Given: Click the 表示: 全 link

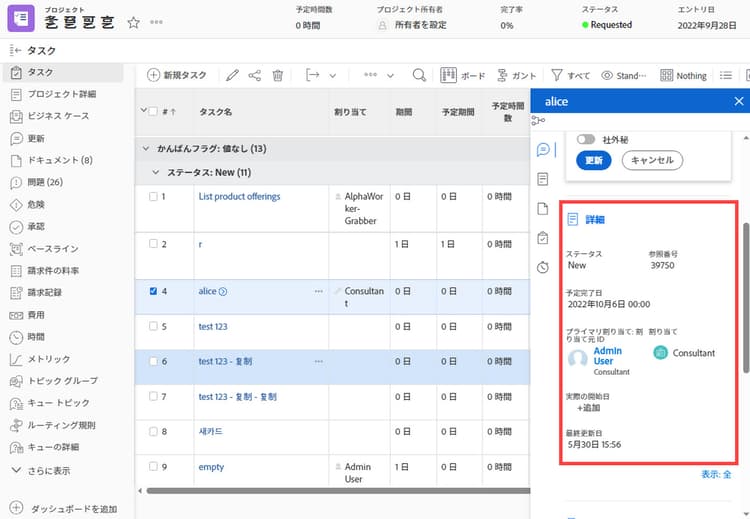Looking at the screenshot, I should point(716,474).
